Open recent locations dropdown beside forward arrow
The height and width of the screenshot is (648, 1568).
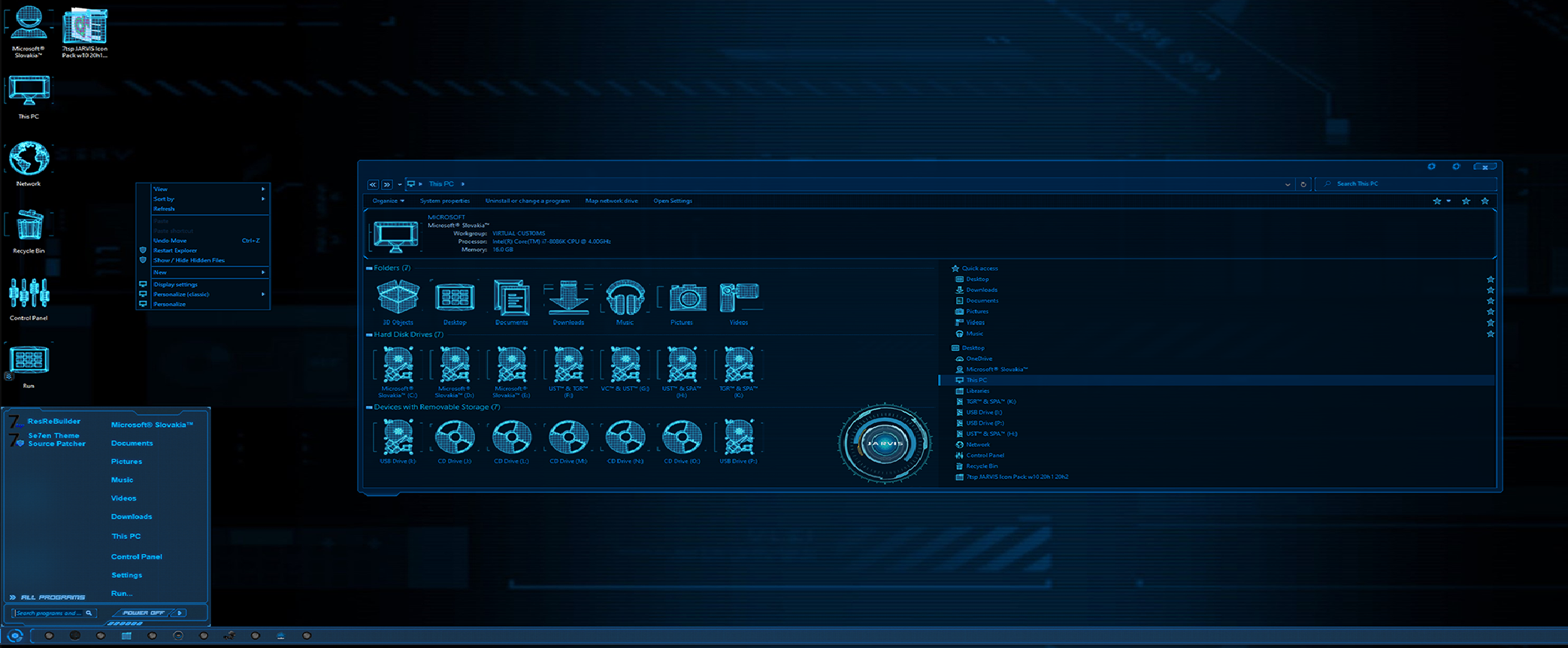click(x=400, y=184)
